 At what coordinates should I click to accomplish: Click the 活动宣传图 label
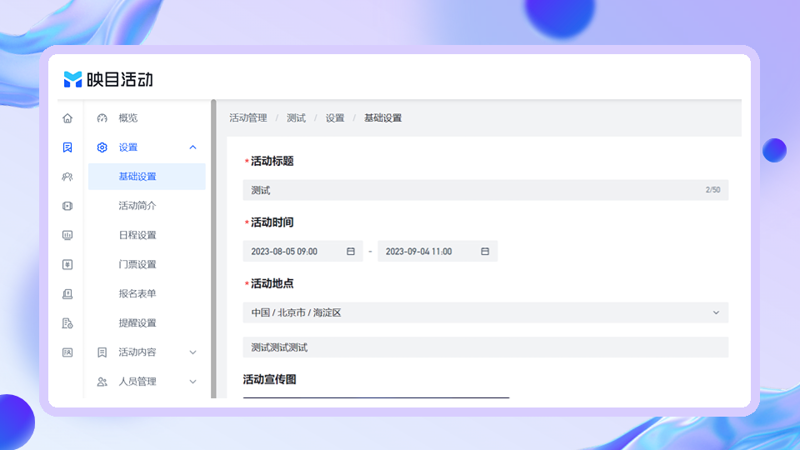point(269,380)
